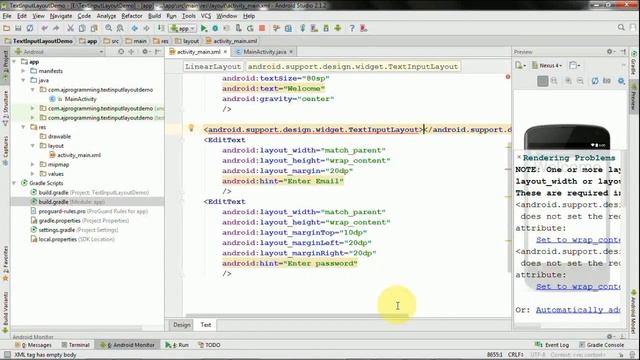Open the Terminal tool window
Viewport: 640px width, 360px height.
(76, 345)
